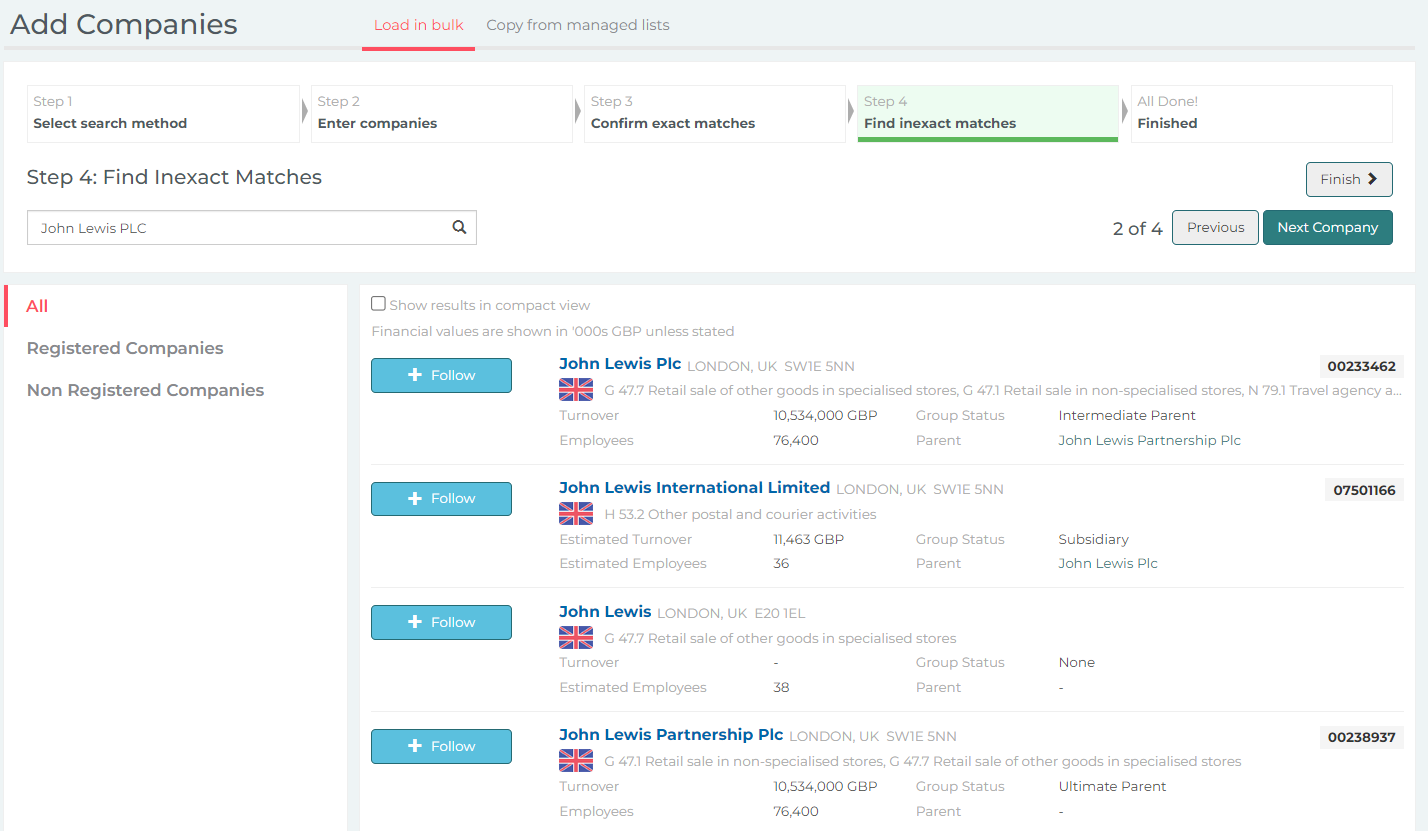Viewport: 1428px width, 831px height.
Task: Follow John Lewis in E20 1EL
Action: [441, 622]
